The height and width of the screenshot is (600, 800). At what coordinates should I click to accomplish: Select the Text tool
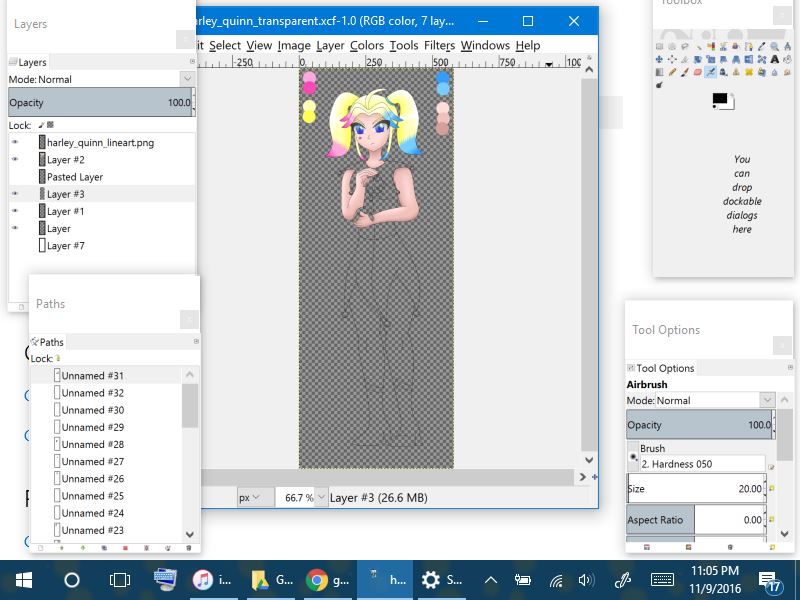(x=774, y=59)
